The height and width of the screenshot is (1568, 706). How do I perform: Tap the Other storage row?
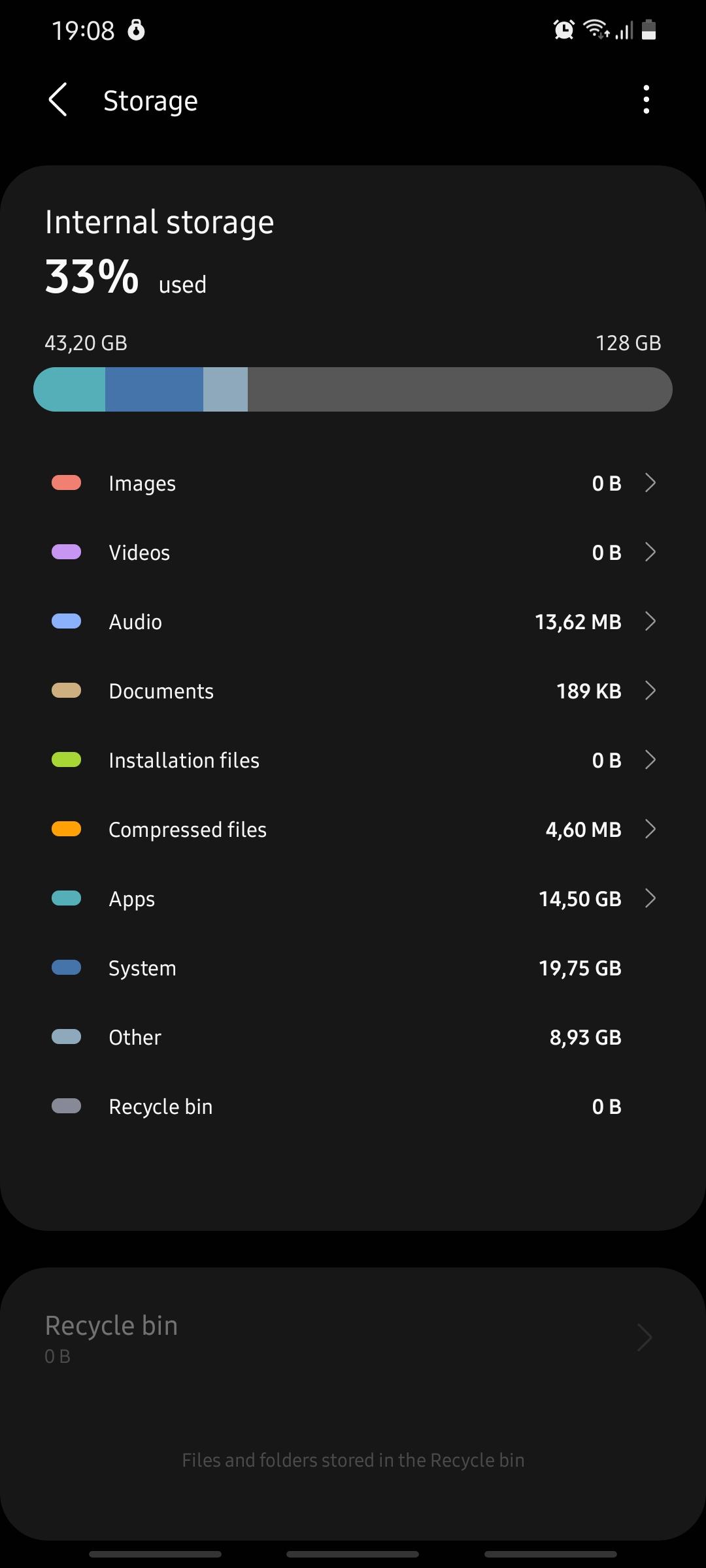click(353, 1037)
